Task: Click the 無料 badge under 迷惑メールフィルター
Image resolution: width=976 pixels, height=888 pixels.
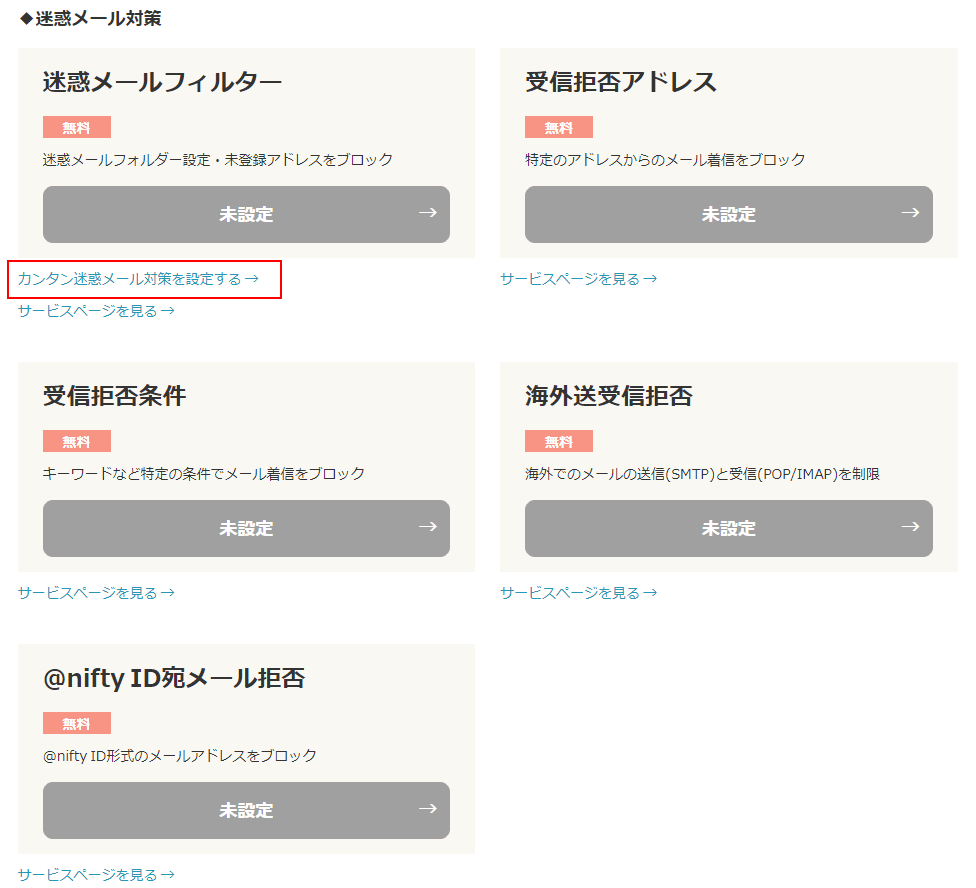Action: 77,128
